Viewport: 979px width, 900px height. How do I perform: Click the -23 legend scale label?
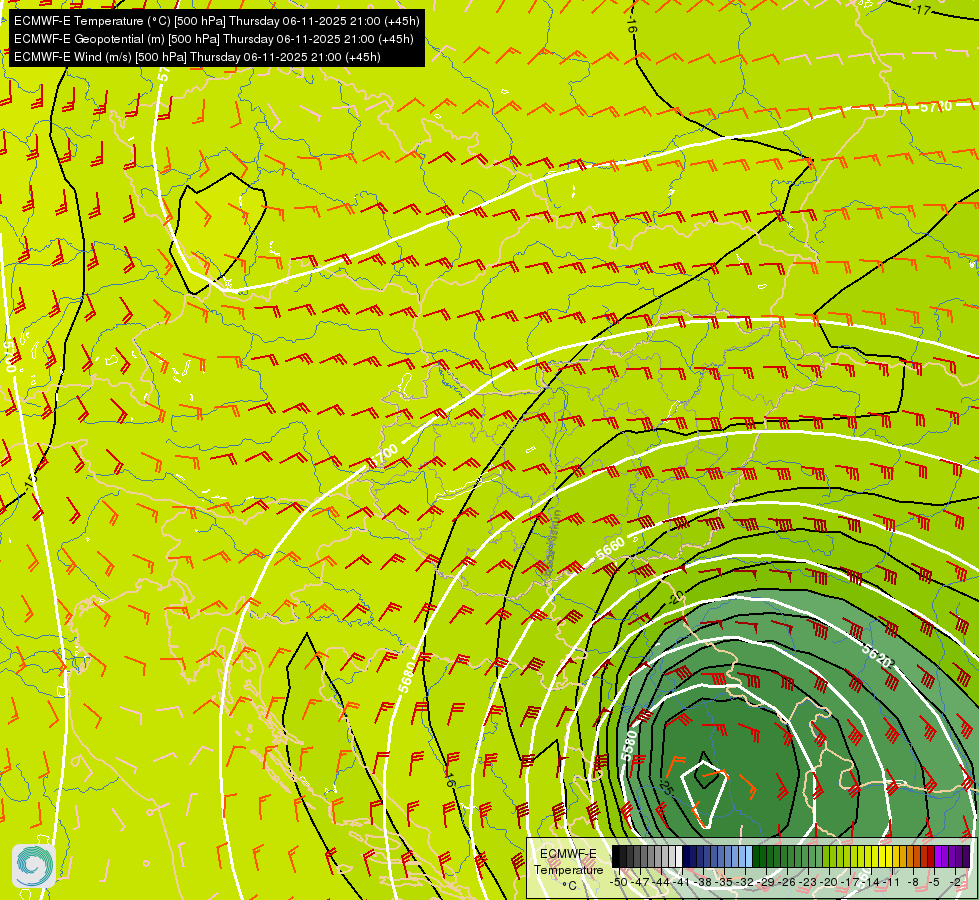[809, 882]
